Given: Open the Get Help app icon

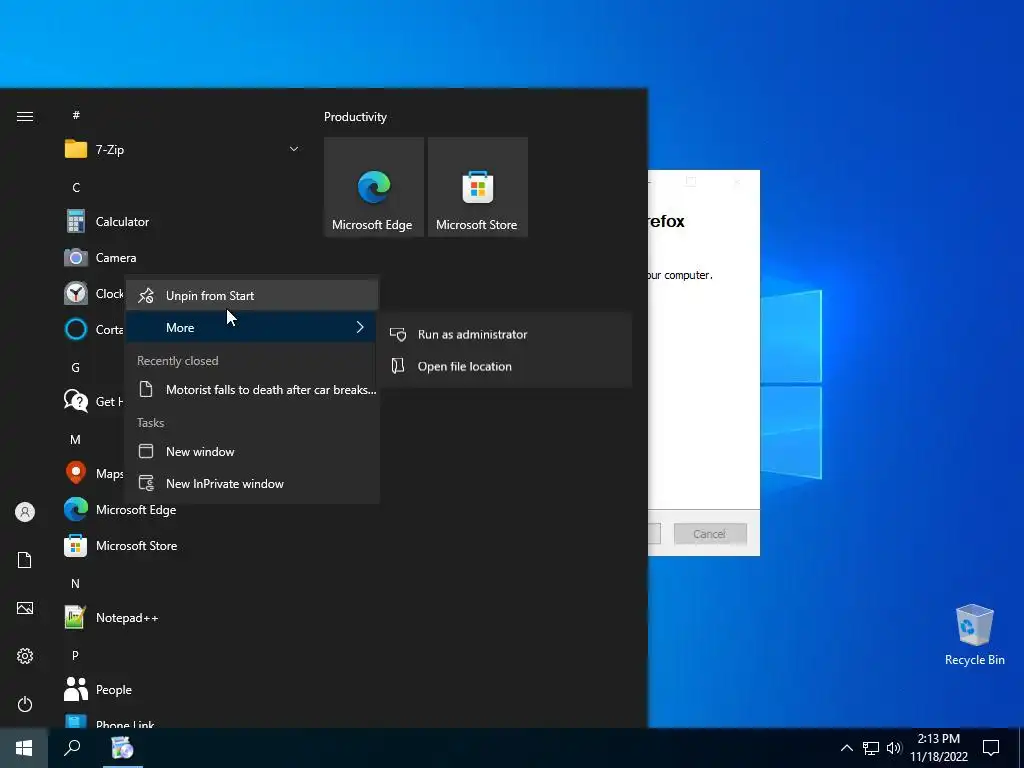Looking at the screenshot, I should [76, 401].
